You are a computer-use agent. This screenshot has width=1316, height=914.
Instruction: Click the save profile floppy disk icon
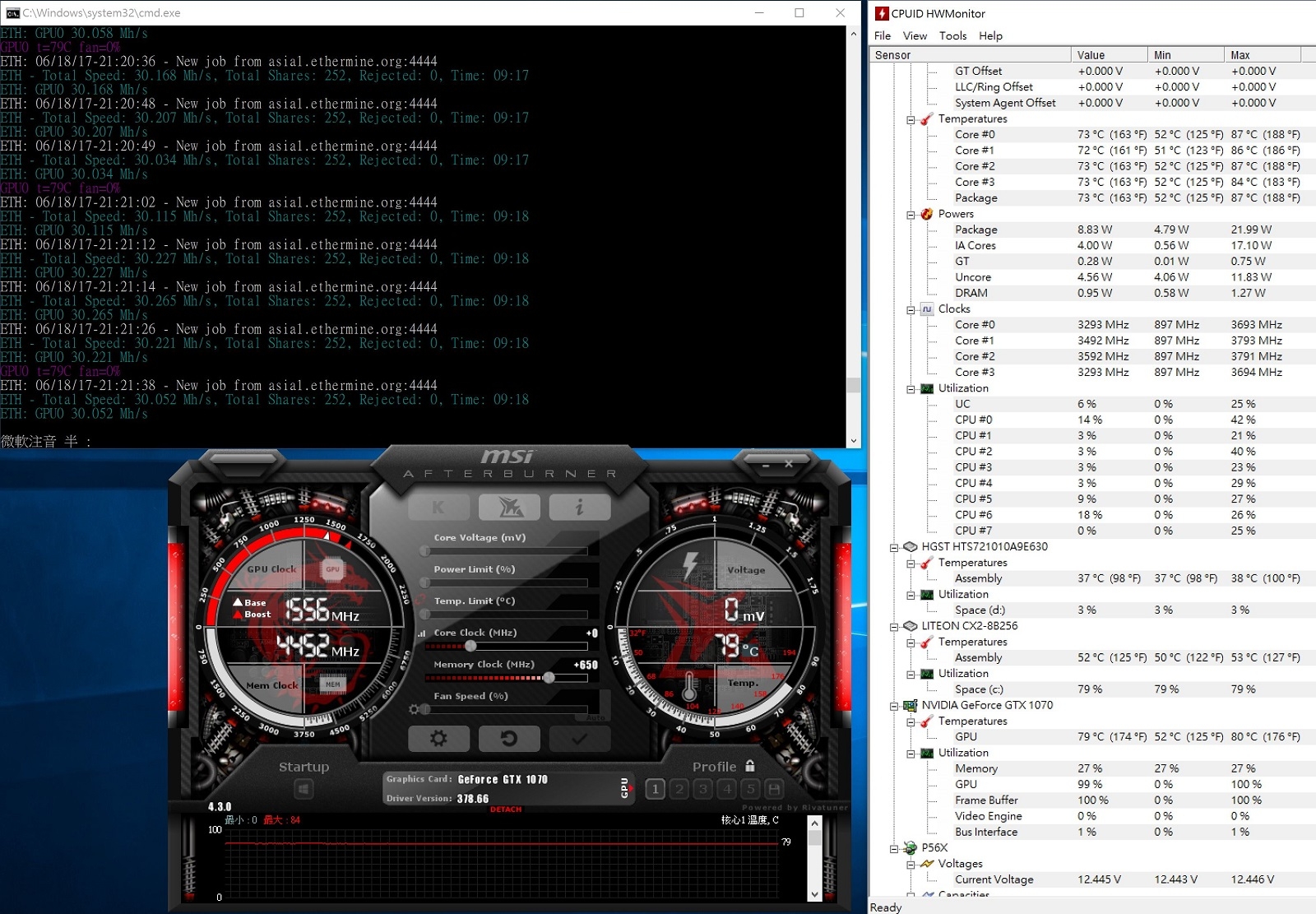click(774, 790)
